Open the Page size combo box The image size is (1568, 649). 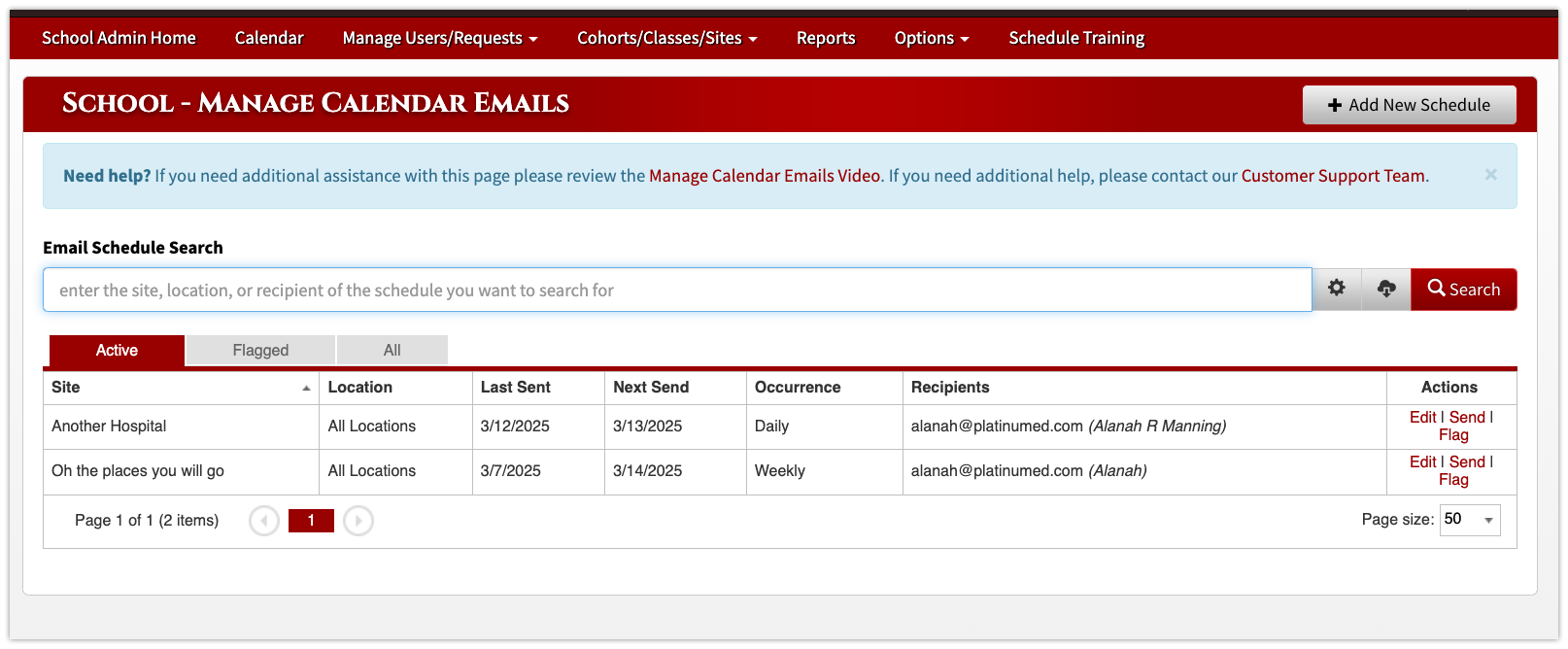1470,520
